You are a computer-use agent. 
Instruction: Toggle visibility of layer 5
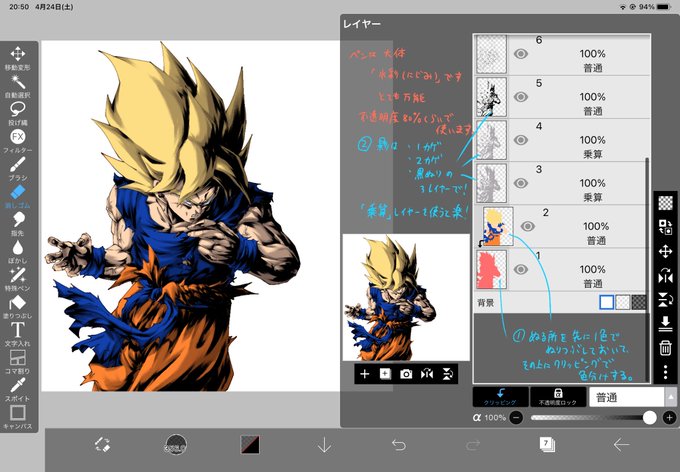pyautogui.click(x=521, y=97)
